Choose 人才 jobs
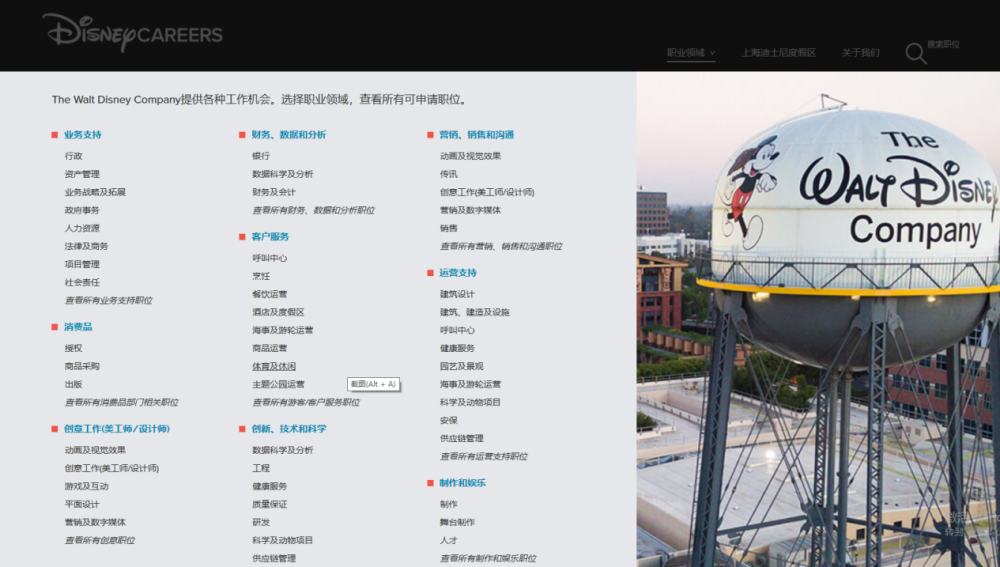 [448, 540]
